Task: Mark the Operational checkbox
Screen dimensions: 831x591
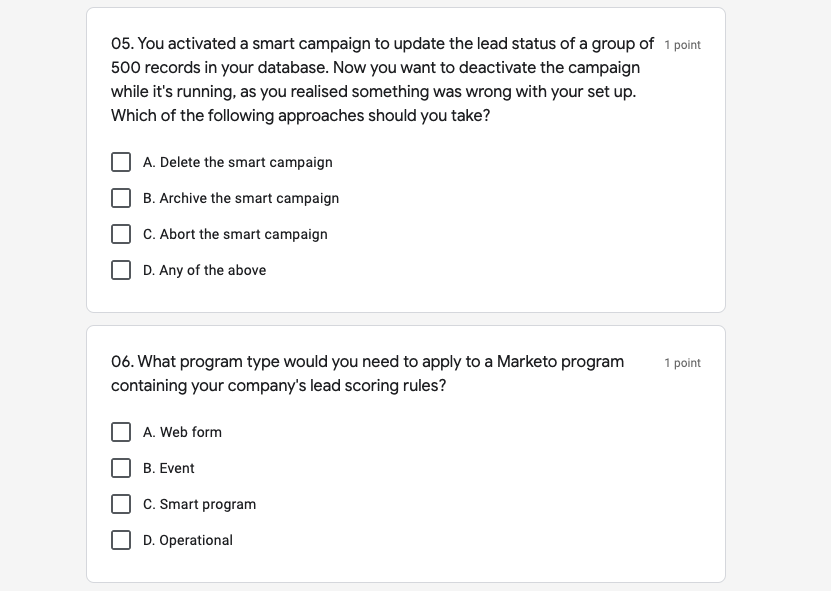Action: coord(121,540)
